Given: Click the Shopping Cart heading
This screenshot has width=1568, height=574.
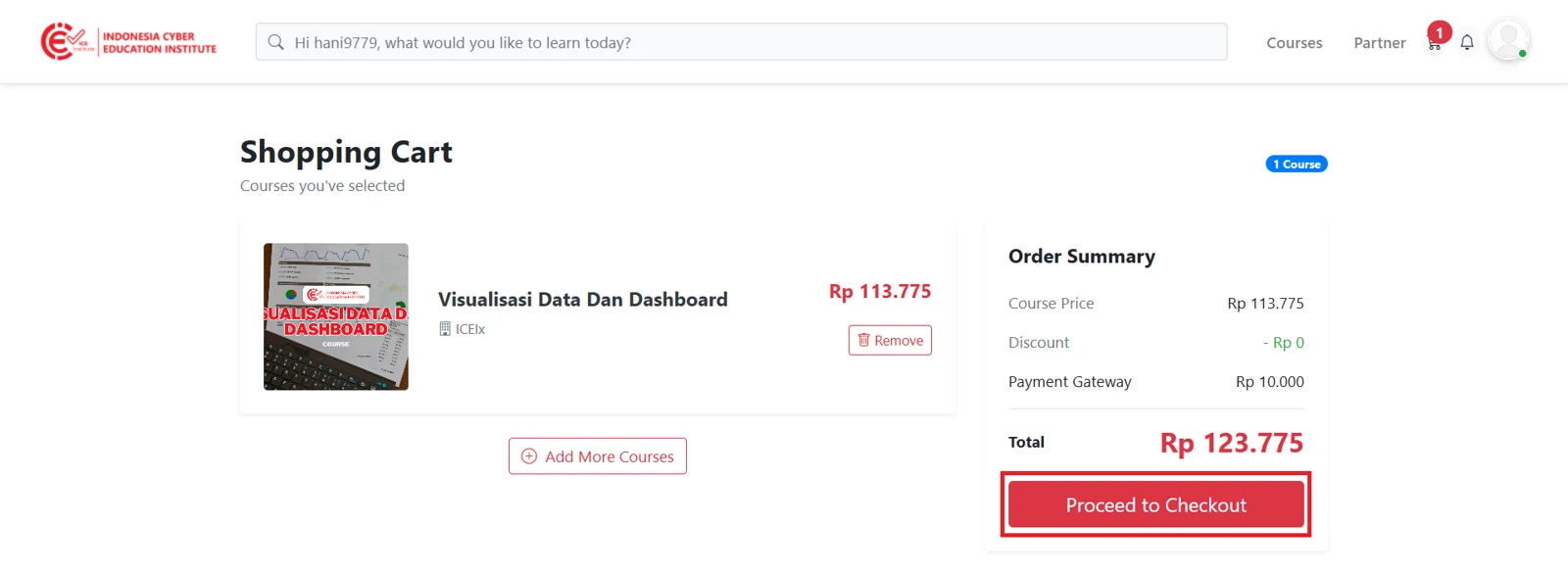Looking at the screenshot, I should pos(347,152).
